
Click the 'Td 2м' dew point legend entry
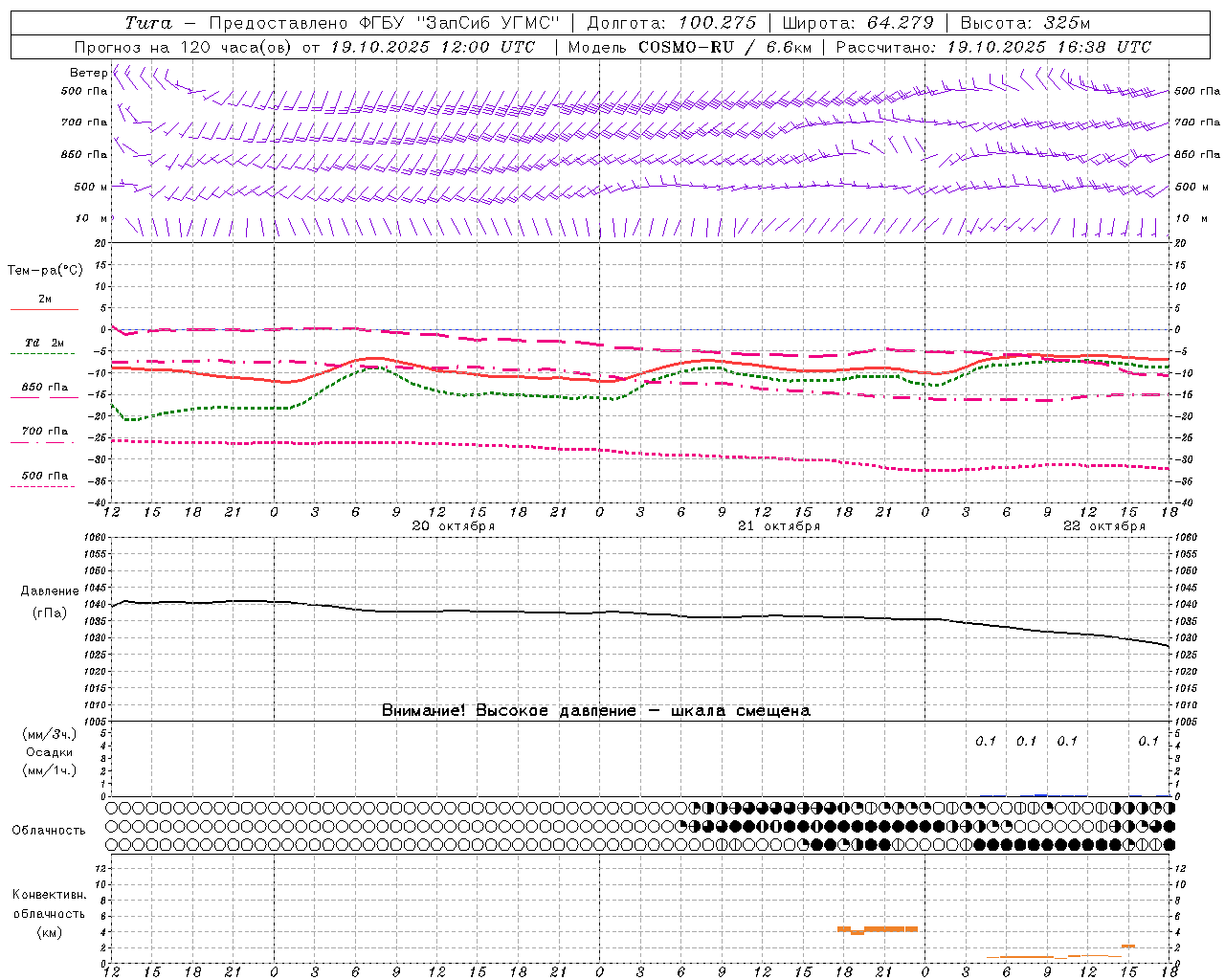coord(45,343)
